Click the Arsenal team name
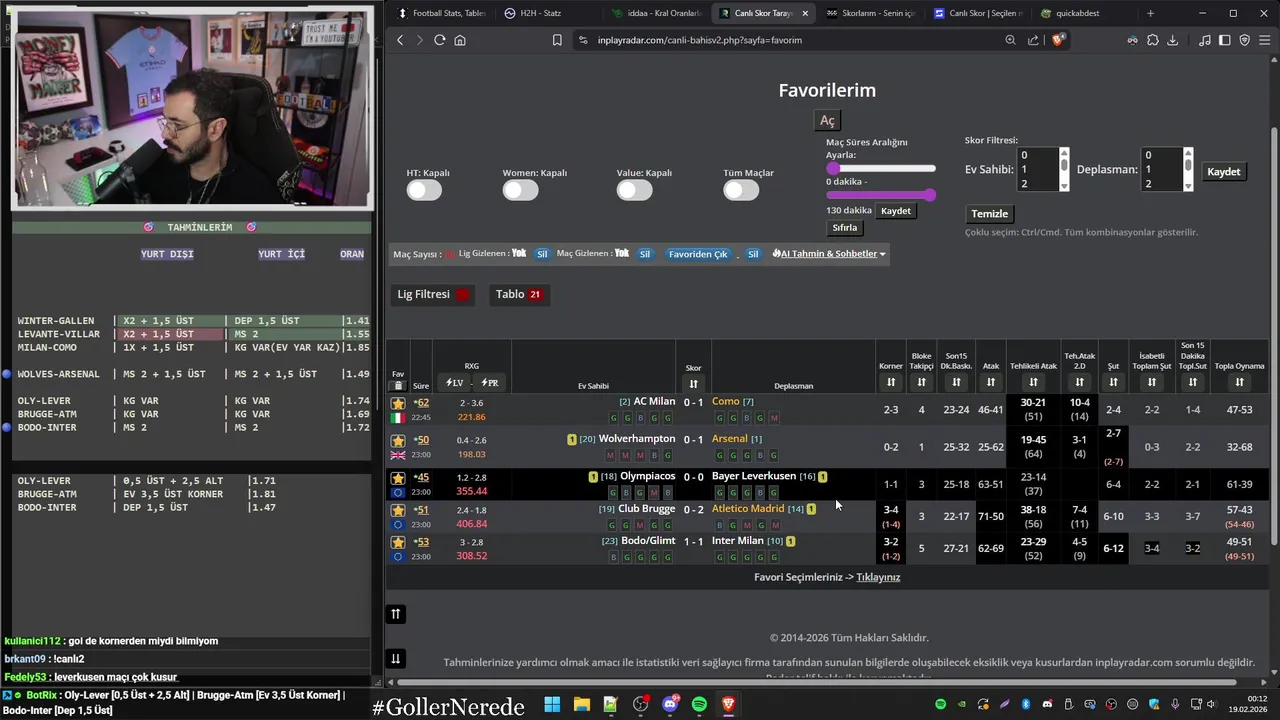This screenshot has width=1280, height=720. (x=730, y=439)
